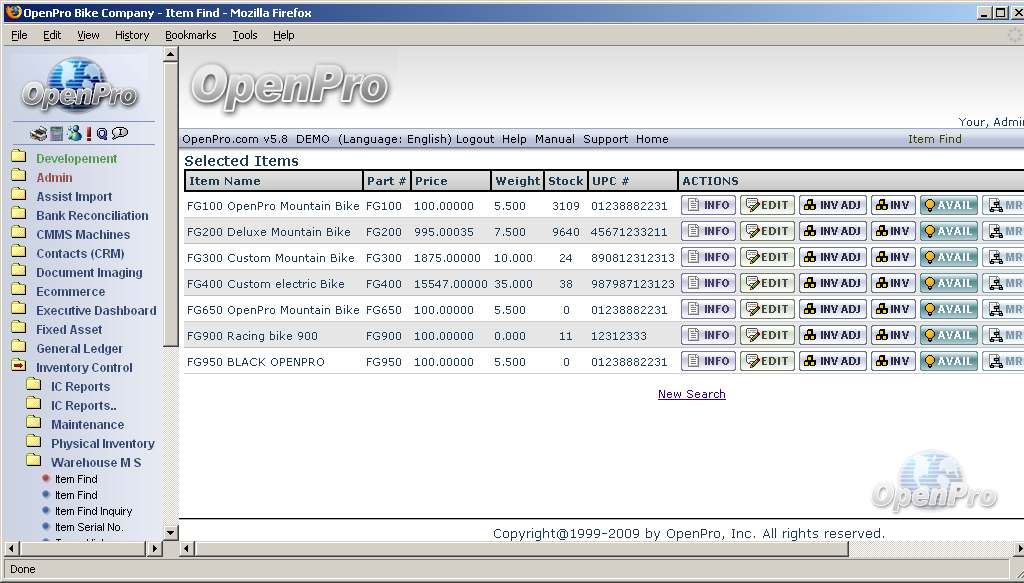
Task: Open the History menu
Action: [132, 35]
